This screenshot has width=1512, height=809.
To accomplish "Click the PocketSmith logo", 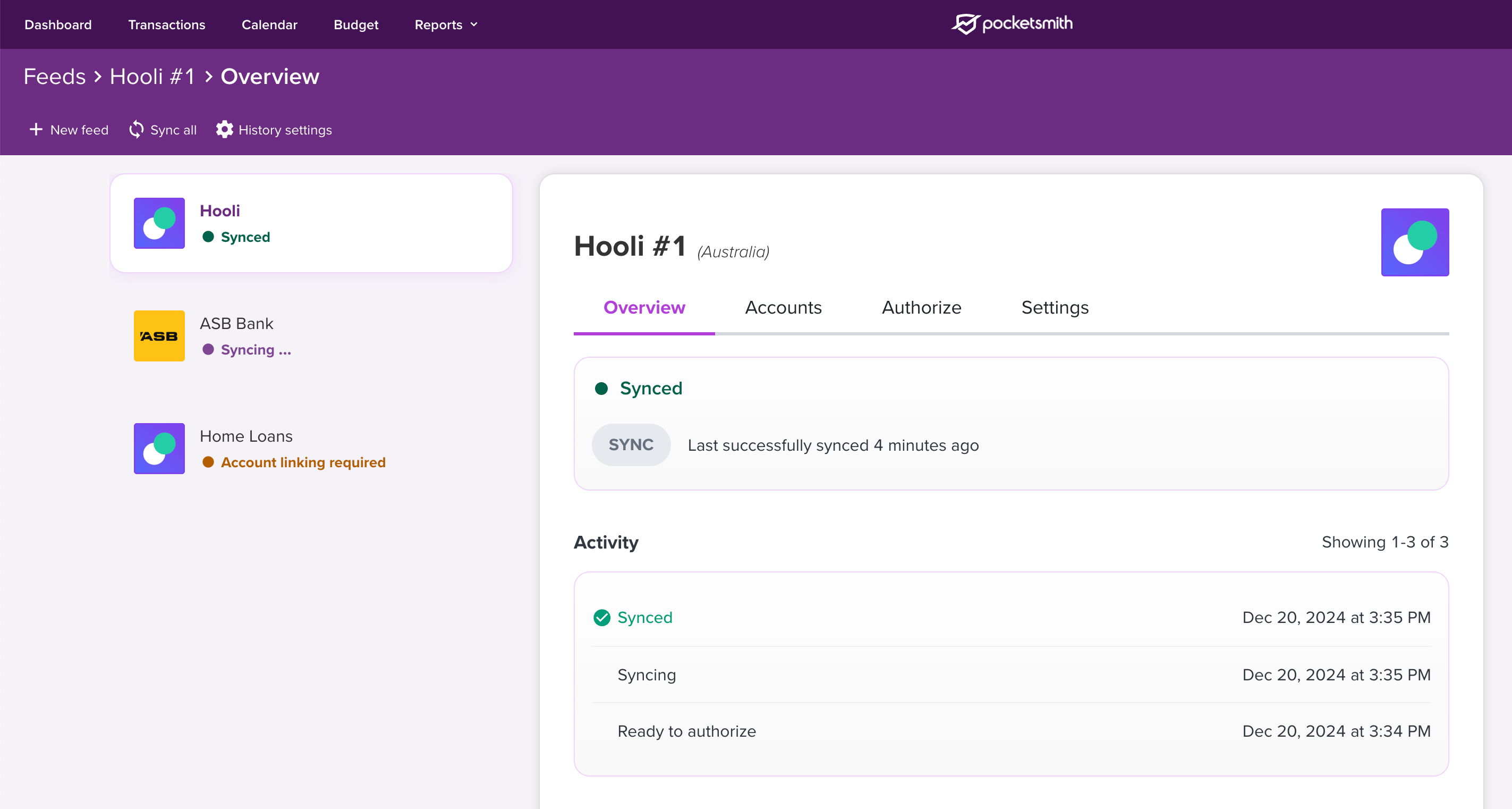I will coord(1012,24).
